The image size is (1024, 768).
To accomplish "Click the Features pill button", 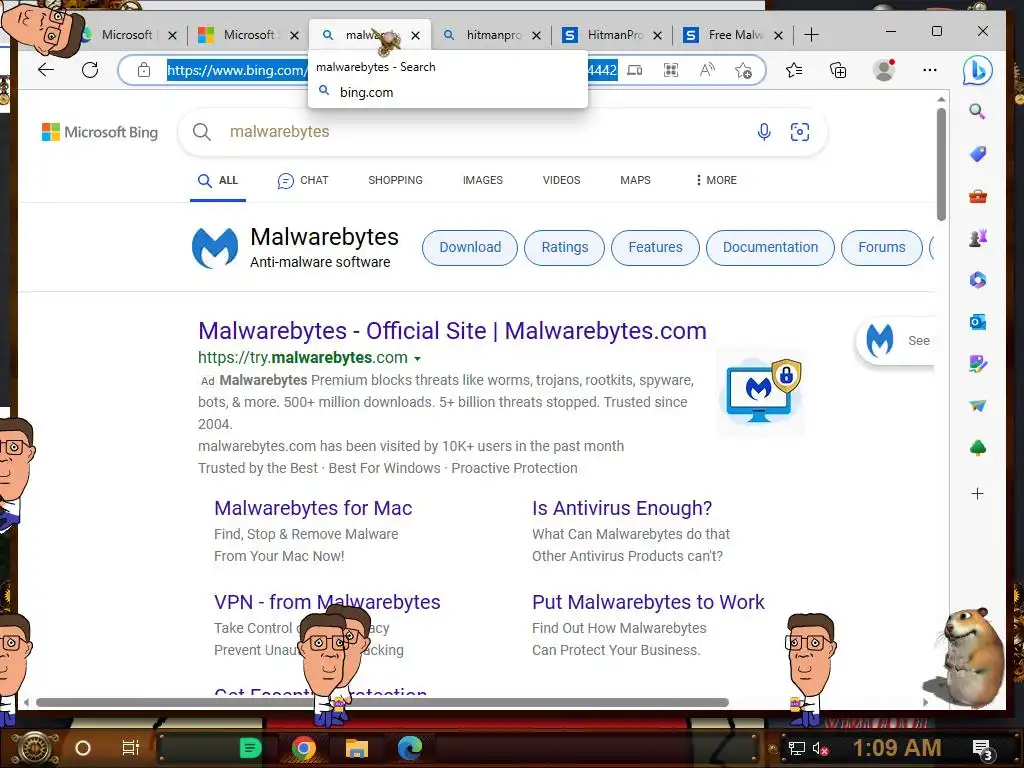I will click(655, 248).
